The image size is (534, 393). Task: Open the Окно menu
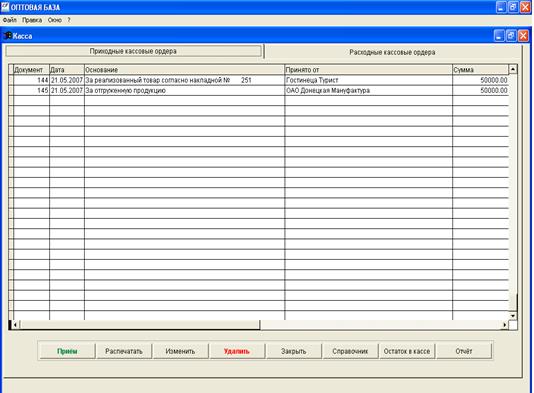54,20
